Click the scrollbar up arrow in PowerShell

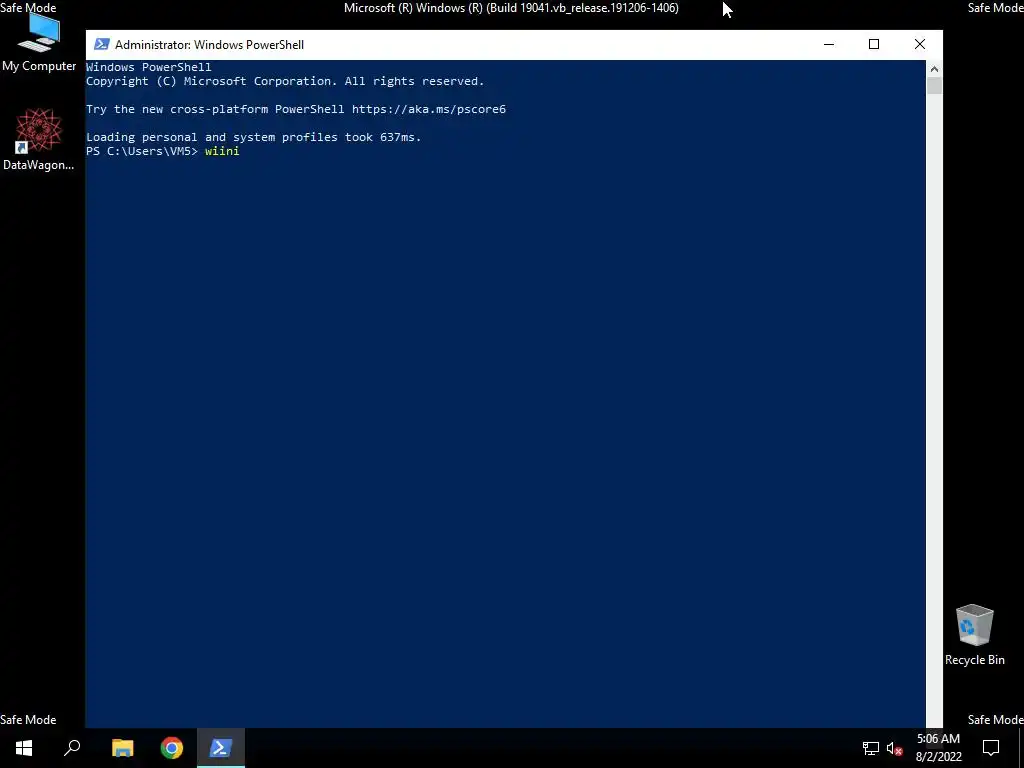[x=934, y=69]
